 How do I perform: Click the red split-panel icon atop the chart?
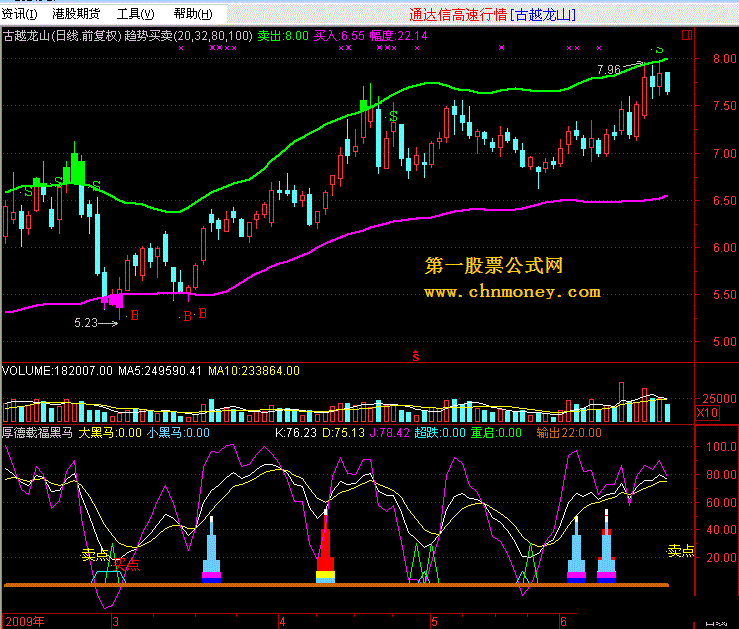(687, 35)
